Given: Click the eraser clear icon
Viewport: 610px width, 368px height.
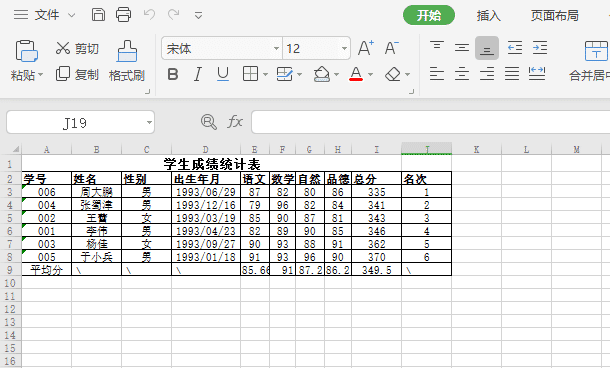Looking at the screenshot, I should click(x=393, y=74).
